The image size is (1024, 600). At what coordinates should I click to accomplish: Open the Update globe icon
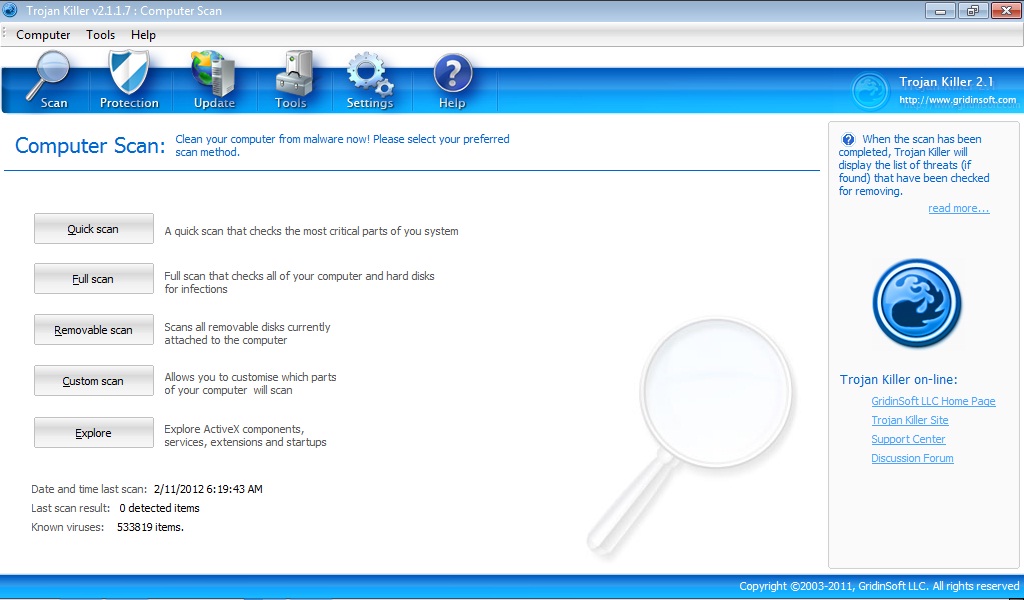tap(214, 80)
